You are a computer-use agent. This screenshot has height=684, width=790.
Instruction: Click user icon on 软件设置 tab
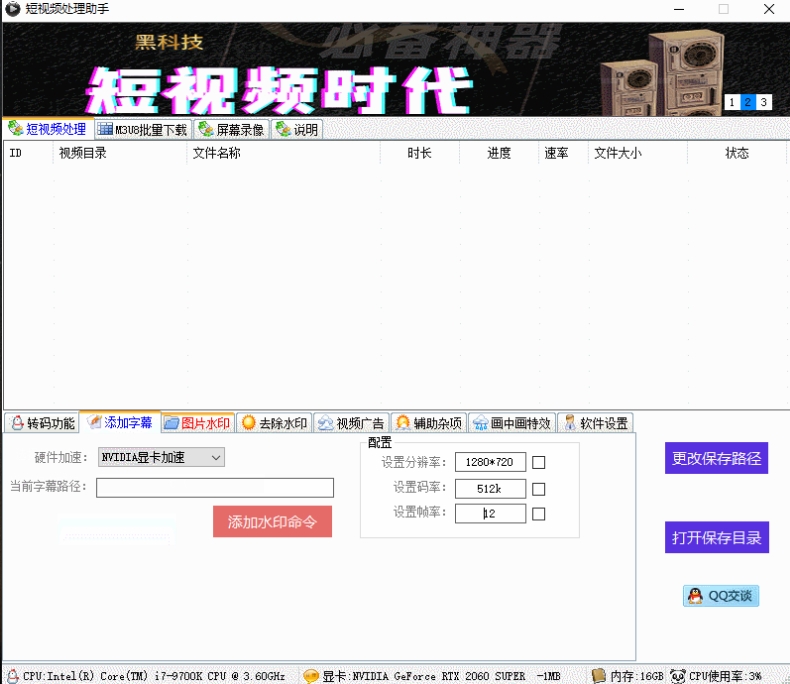click(x=570, y=423)
